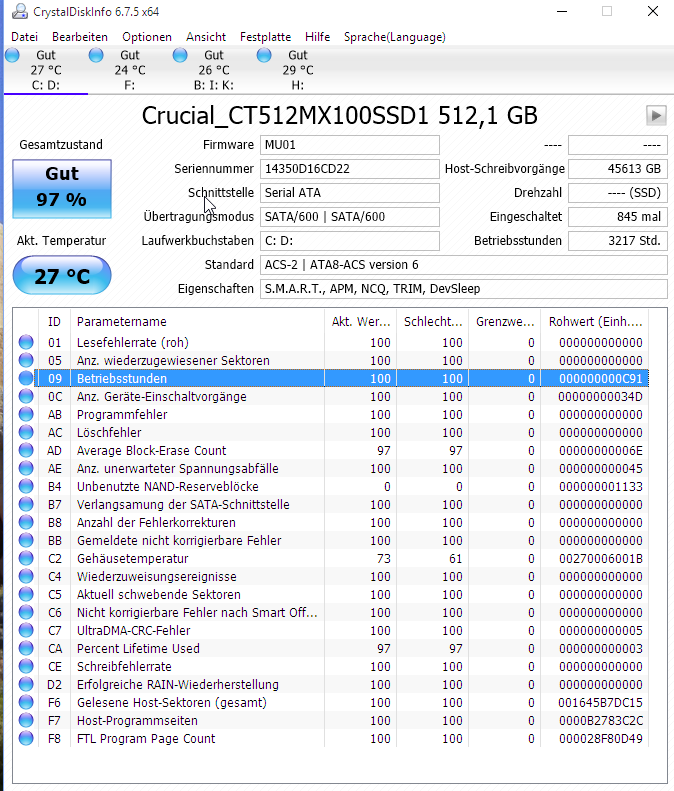This screenshot has width=674, height=791.
Task: Click status orb of Aktuell schwebende Sektoren row
Action: coord(26,594)
